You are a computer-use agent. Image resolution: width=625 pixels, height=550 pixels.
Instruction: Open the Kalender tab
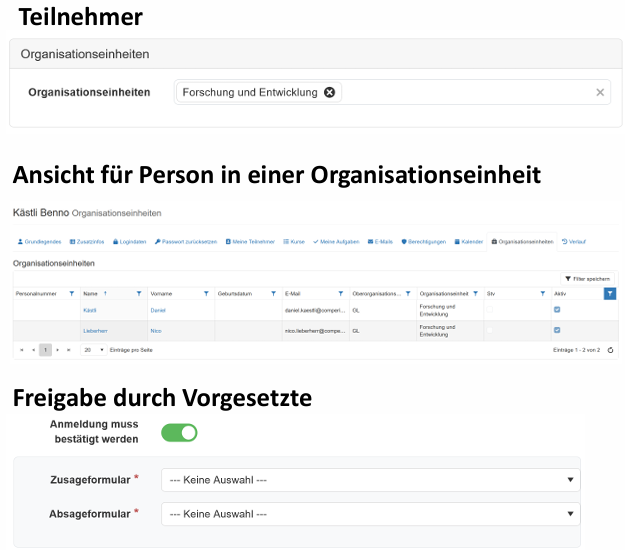(x=469, y=242)
